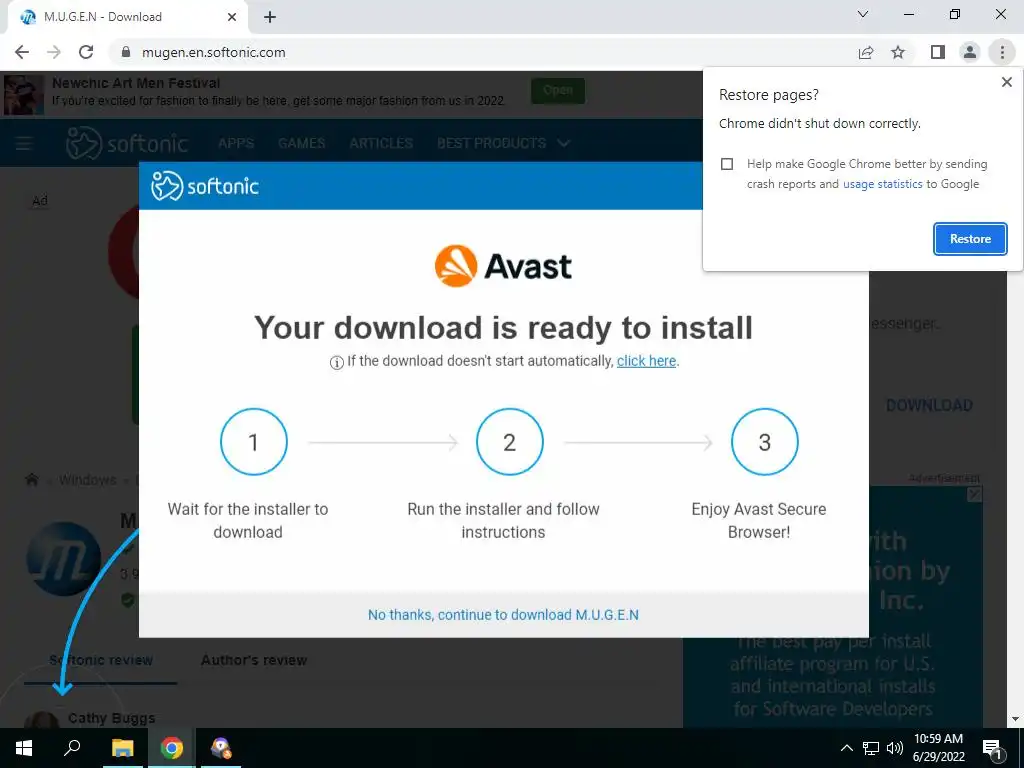Open the APPS menu item

coord(236,143)
